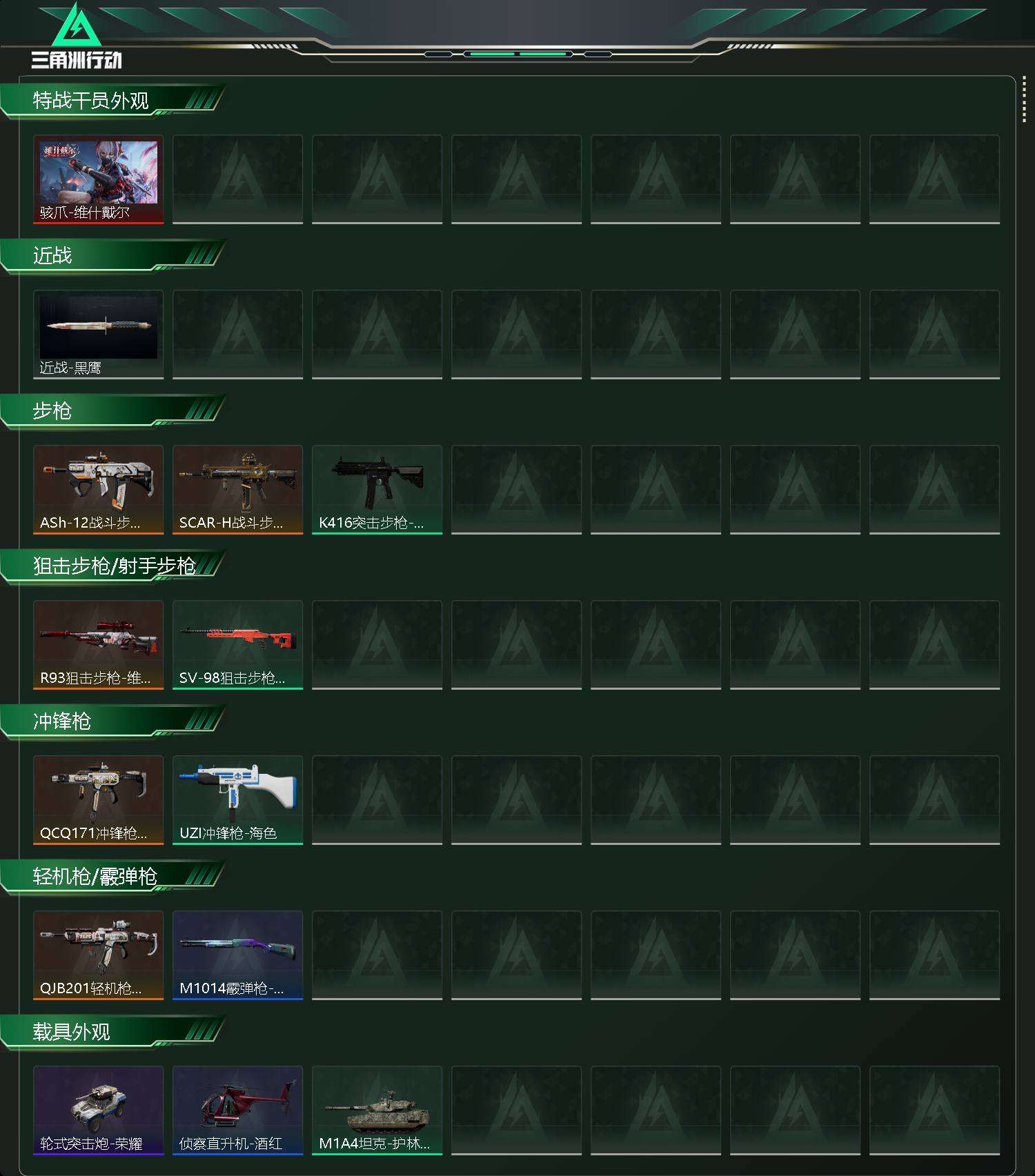Select the R93 sniper rifle skin
Image resolution: width=1035 pixels, height=1176 pixels.
click(99, 645)
